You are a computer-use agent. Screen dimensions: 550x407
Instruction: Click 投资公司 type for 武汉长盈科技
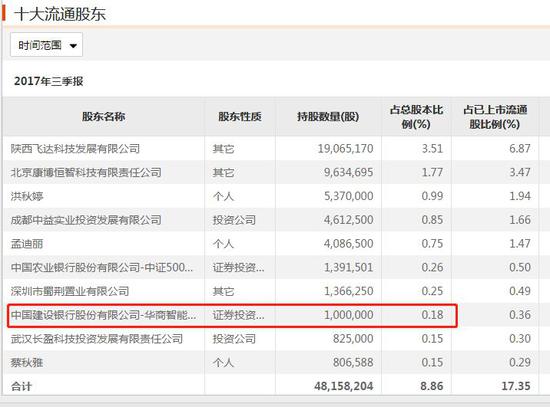pyautogui.click(x=234, y=339)
